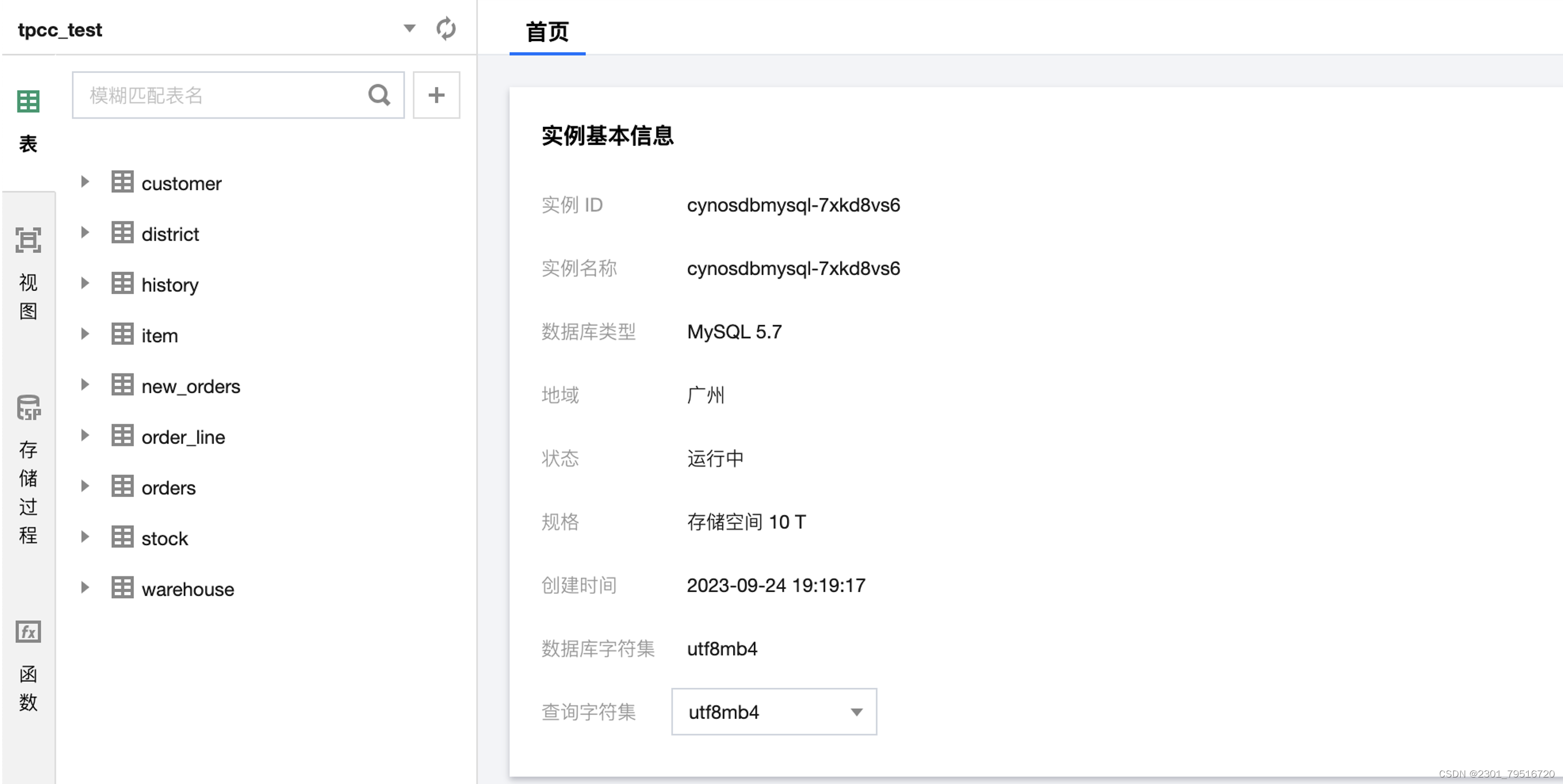Select utf8mb4 option in charset dropdown
The image size is (1563, 784).
[774, 712]
